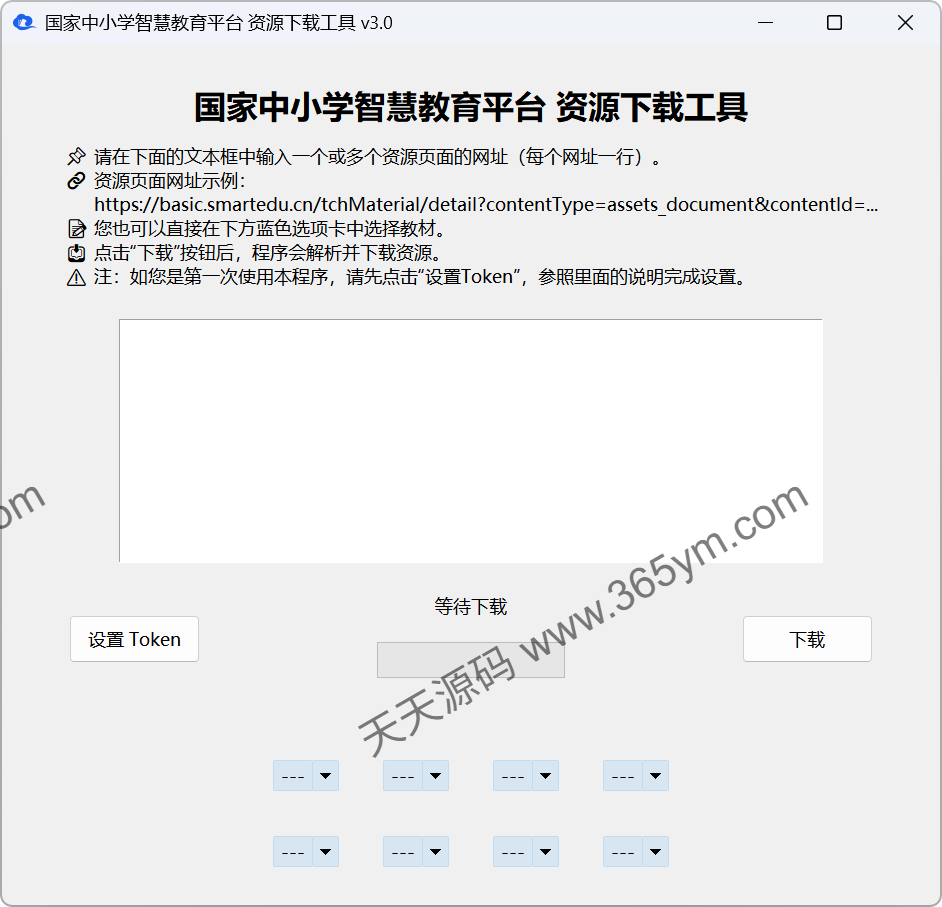Open the fourth dropdown in the bottom row
942x907 pixels.
635,851
